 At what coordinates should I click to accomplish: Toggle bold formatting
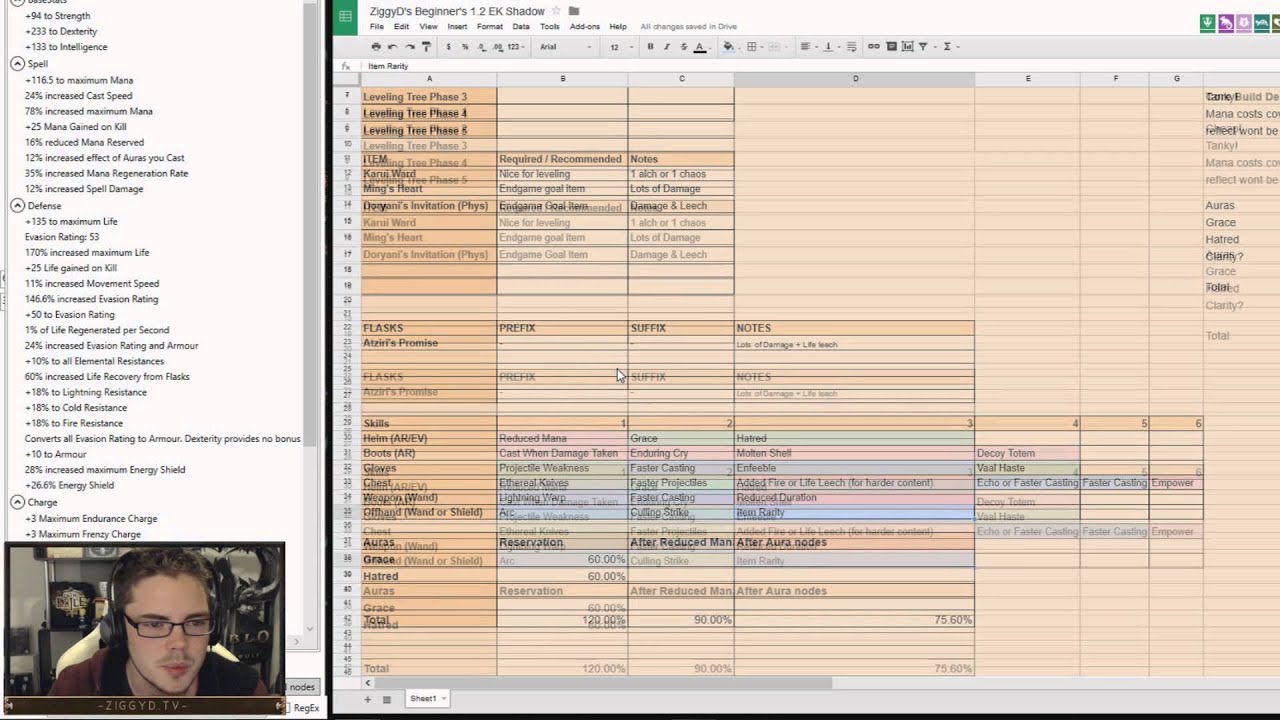click(x=650, y=47)
